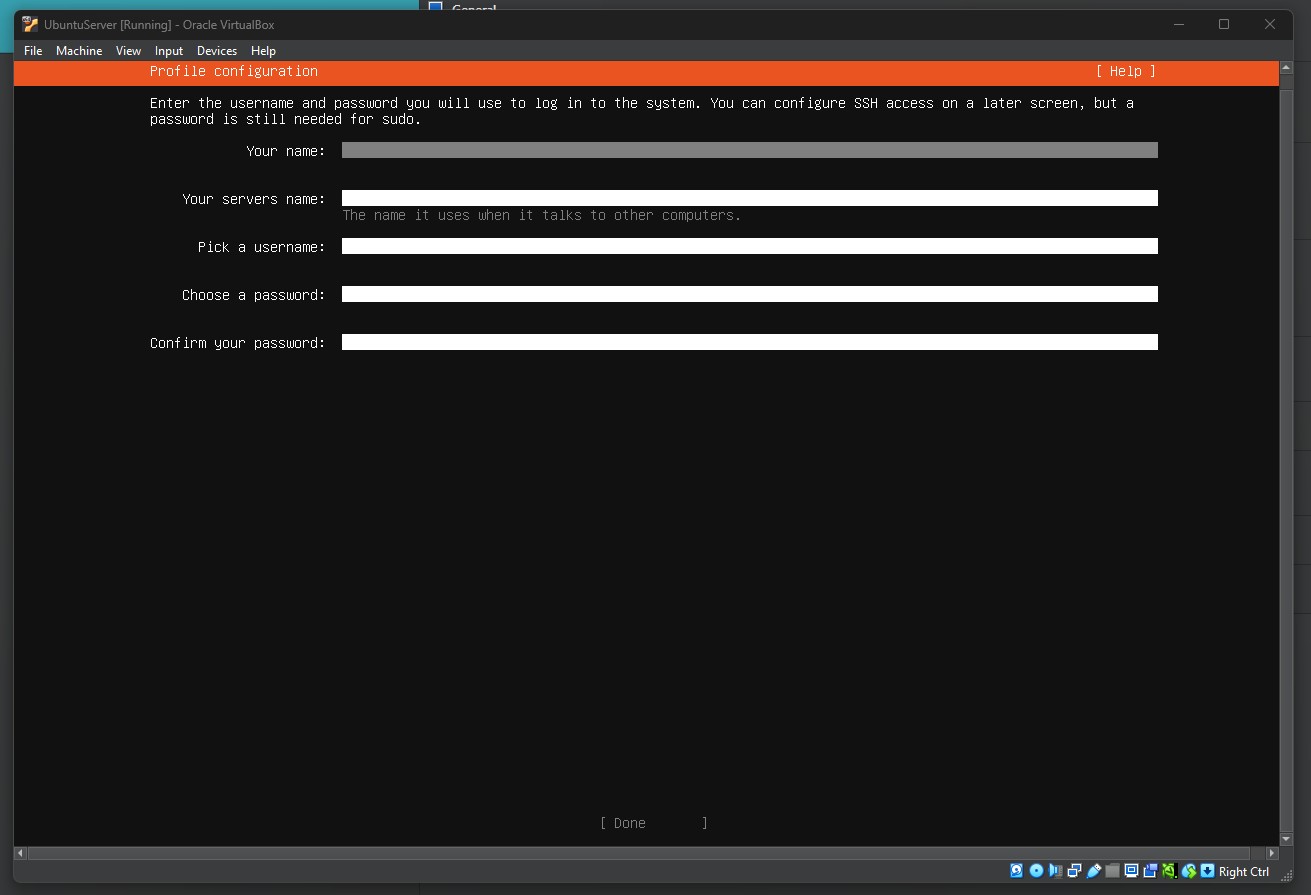Viewport: 1311px width, 895px height.
Task: Open the Input menu
Action: click(x=168, y=50)
